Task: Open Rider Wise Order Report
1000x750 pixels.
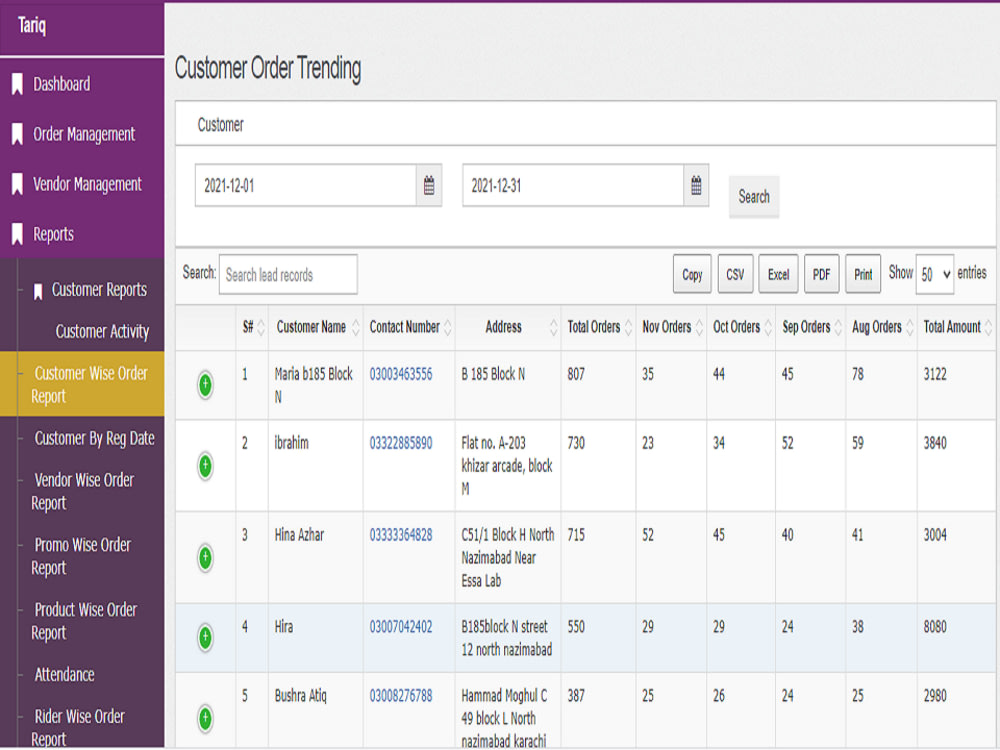Action: 78,728
